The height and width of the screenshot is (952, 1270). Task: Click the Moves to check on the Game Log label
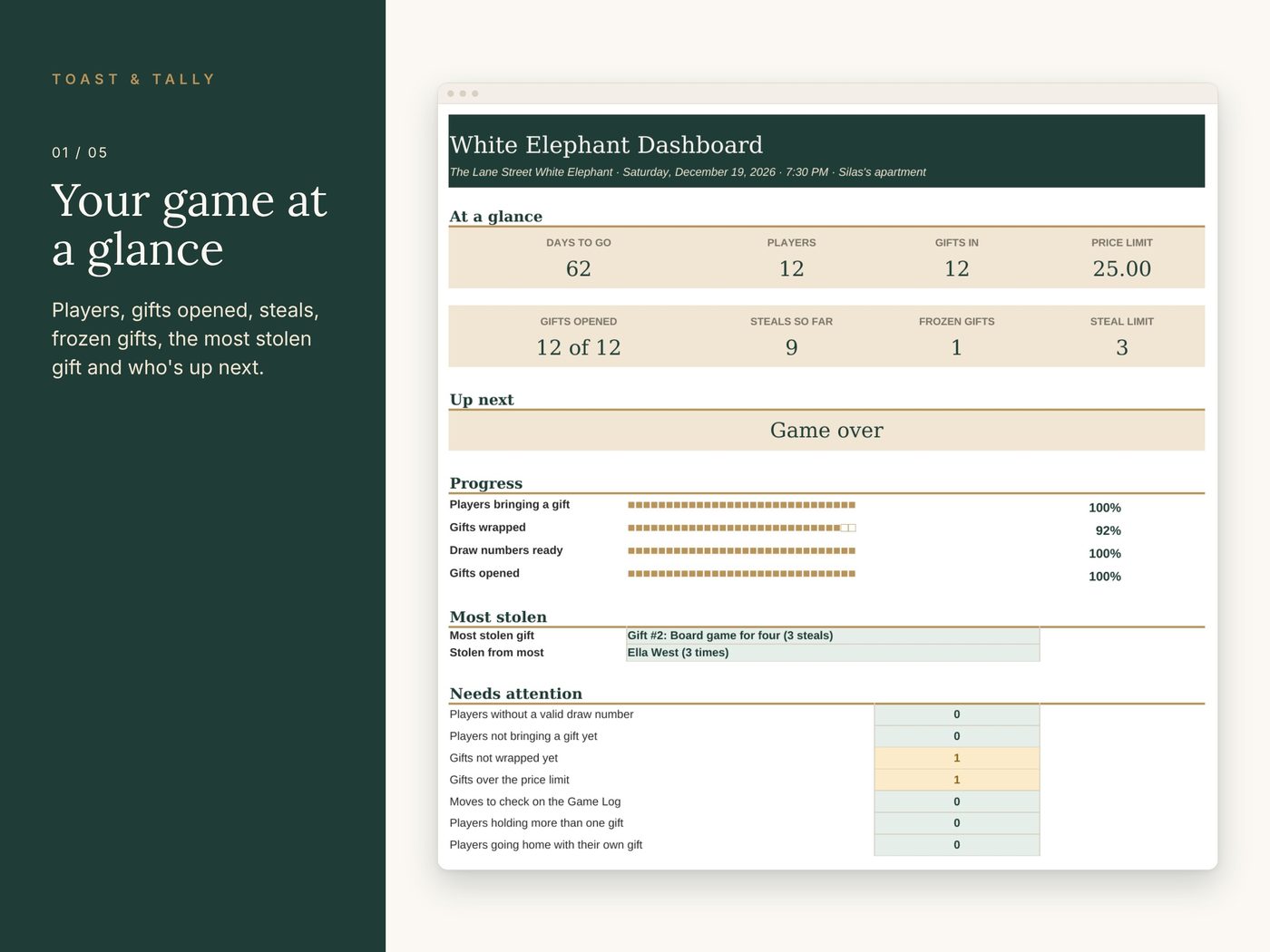(x=535, y=801)
